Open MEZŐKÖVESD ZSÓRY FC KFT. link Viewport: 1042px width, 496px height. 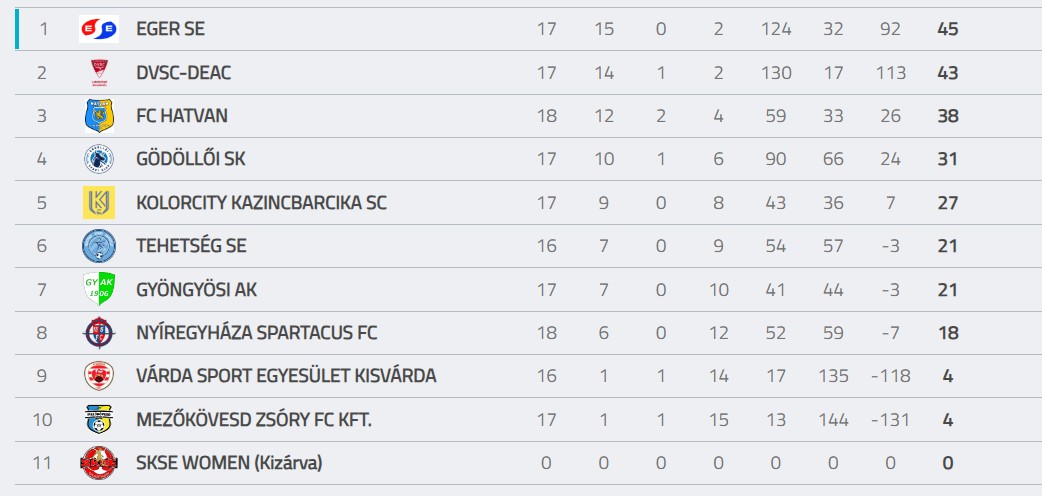(254, 420)
